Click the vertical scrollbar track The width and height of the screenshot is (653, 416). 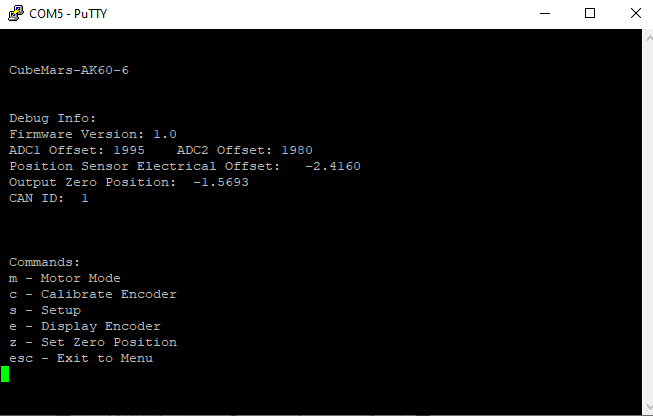pyautogui.click(x=649, y=222)
